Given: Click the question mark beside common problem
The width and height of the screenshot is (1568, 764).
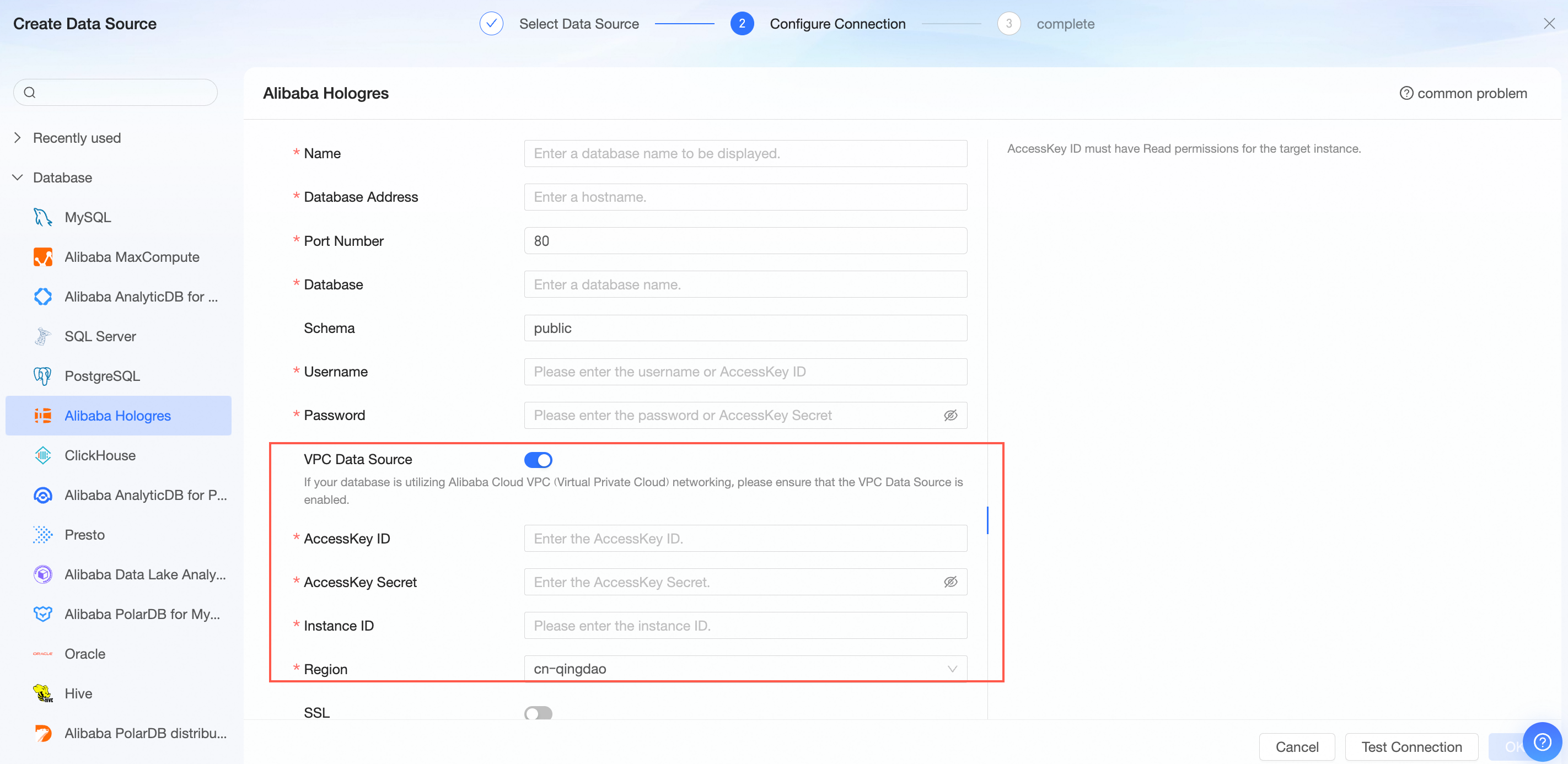Looking at the screenshot, I should (x=1405, y=93).
